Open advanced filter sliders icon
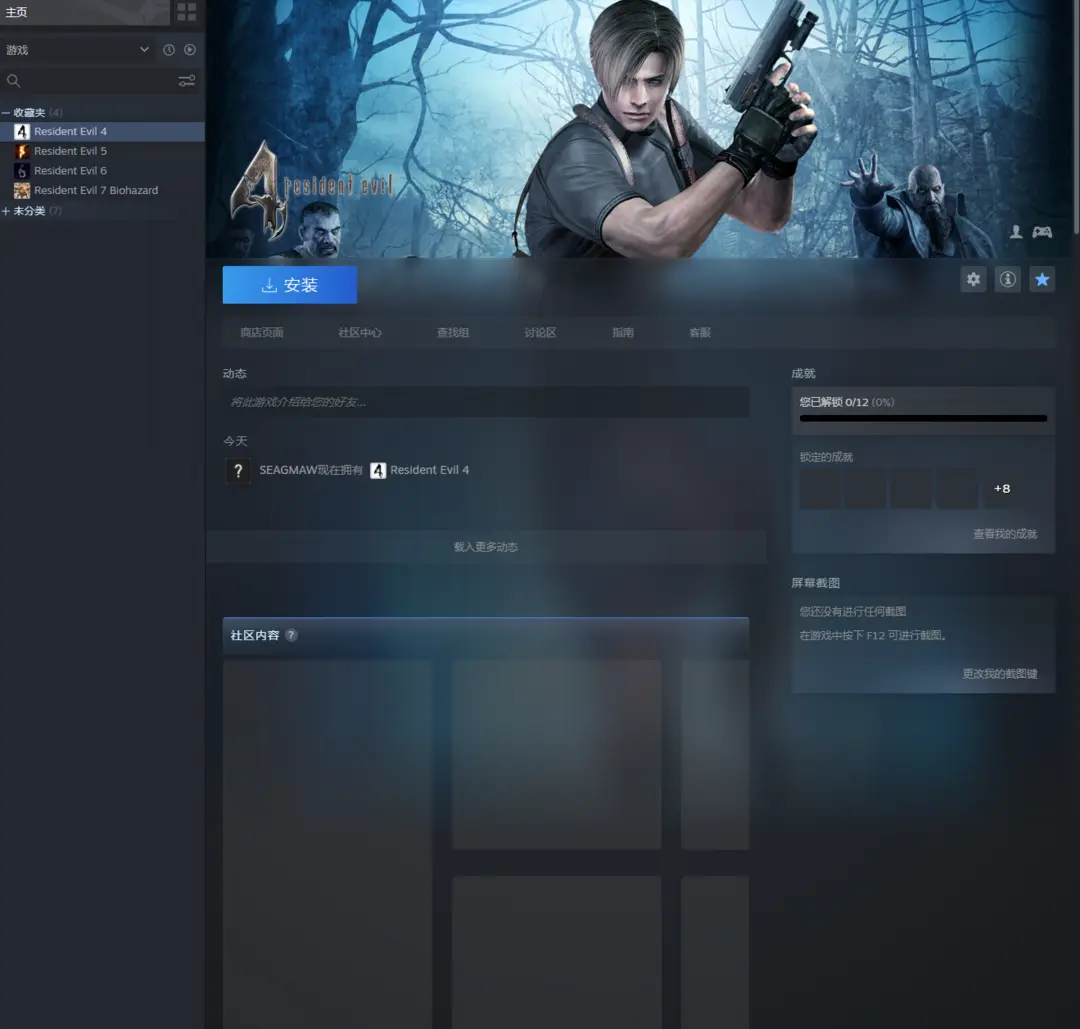This screenshot has height=1029, width=1080. pos(187,81)
